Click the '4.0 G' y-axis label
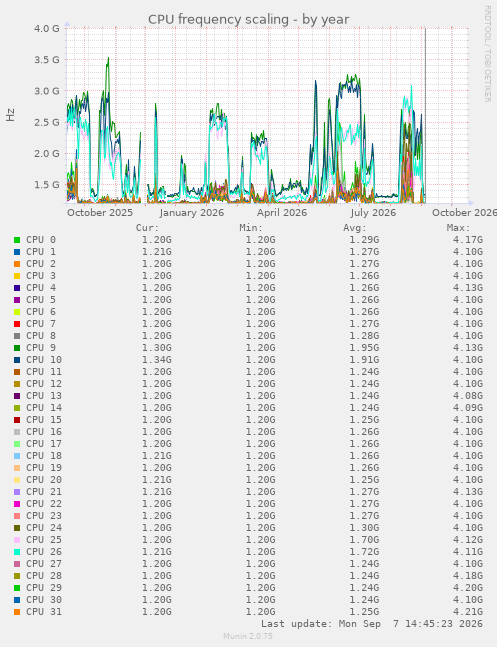The height and width of the screenshot is (647, 497). pyautogui.click(x=47, y=28)
